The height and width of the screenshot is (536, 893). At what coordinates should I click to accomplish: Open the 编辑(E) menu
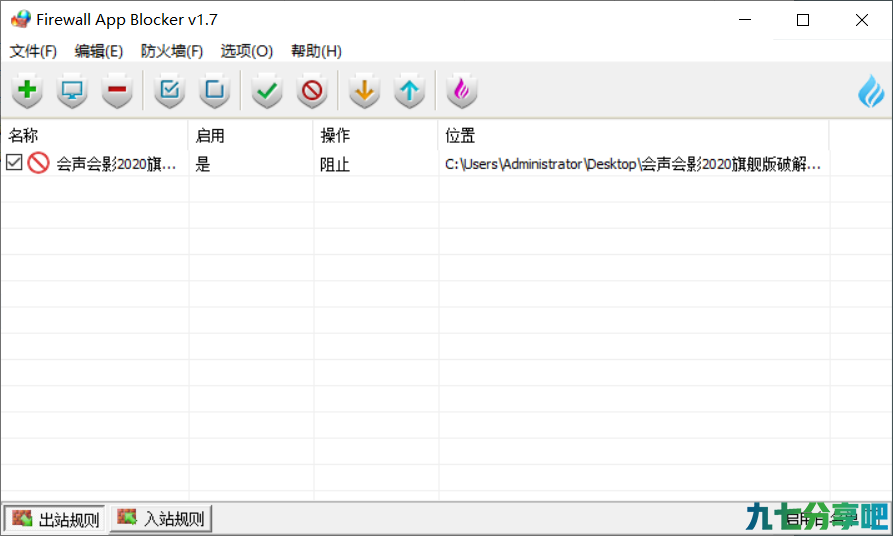(x=99, y=51)
